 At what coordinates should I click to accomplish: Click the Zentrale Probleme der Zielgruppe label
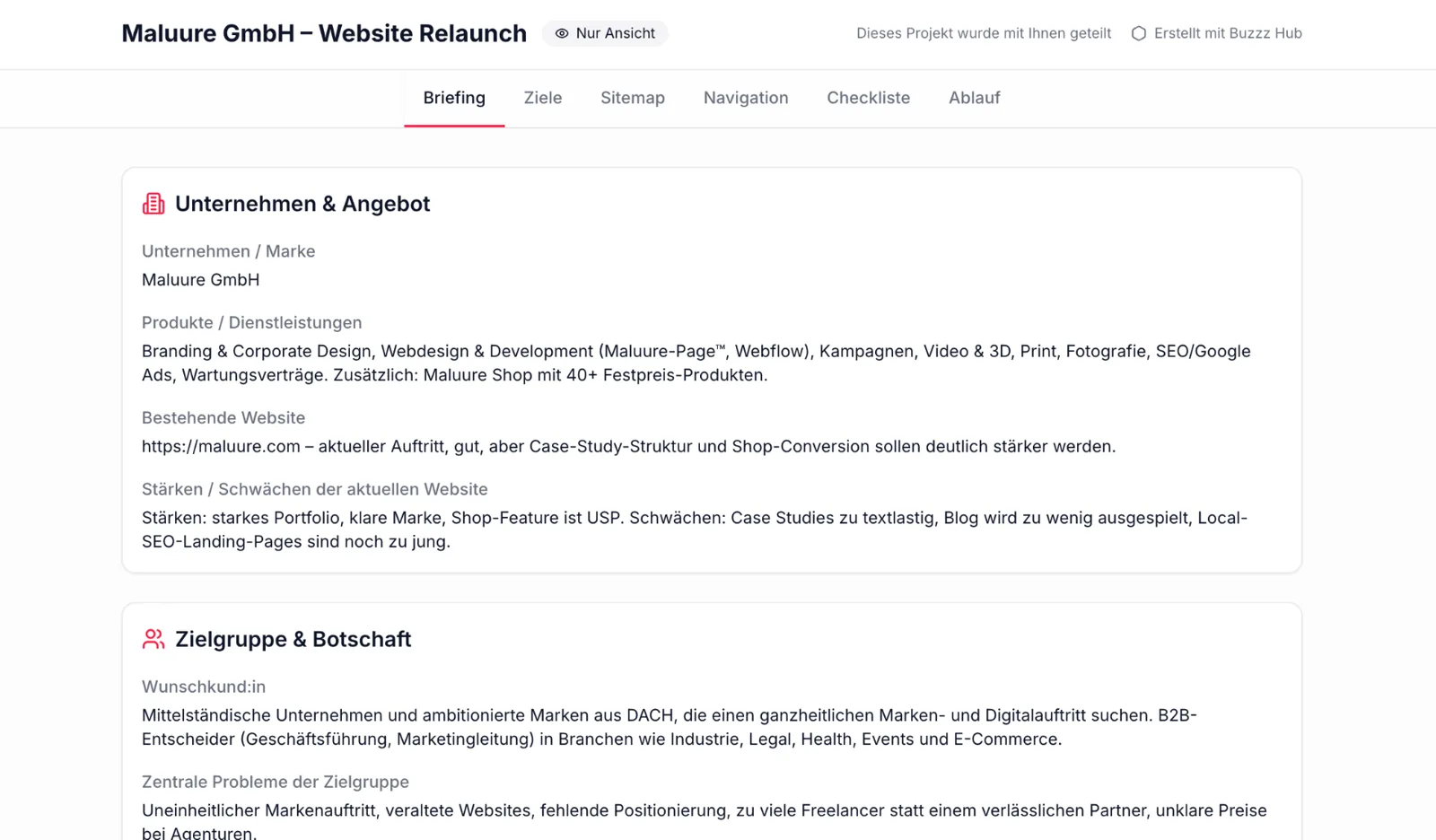pyautogui.click(x=276, y=782)
